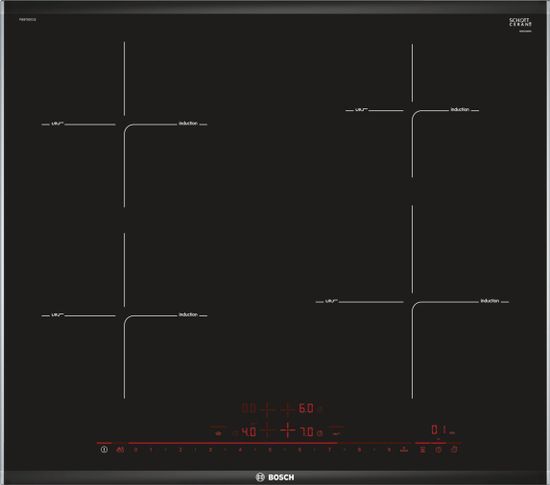This screenshot has height=485, width=550.
Task: Set power level 4 on the slider
Action: [240, 450]
